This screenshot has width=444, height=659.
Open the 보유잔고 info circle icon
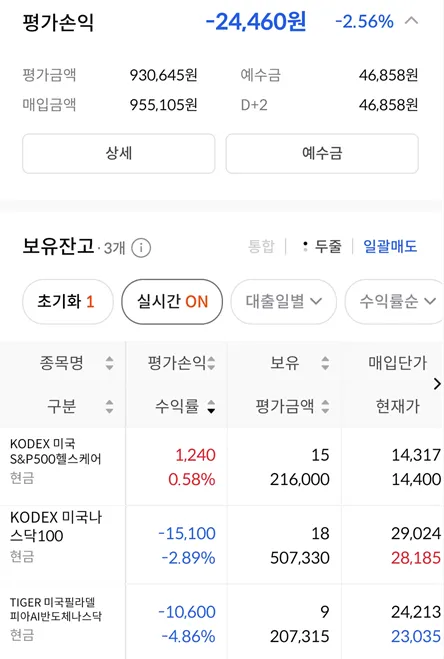click(x=141, y=248)
